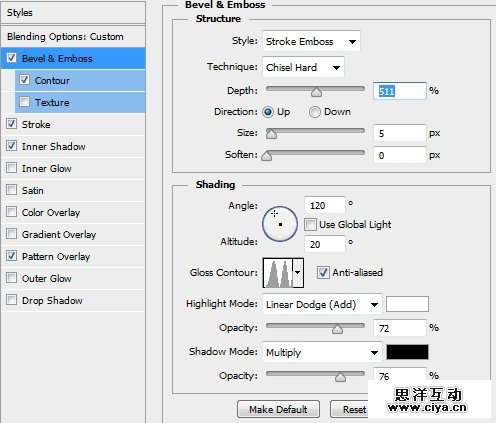Enable the Drop Shadow effect checkbox
This screenshot has height=423, width=496.
(11, 300)
